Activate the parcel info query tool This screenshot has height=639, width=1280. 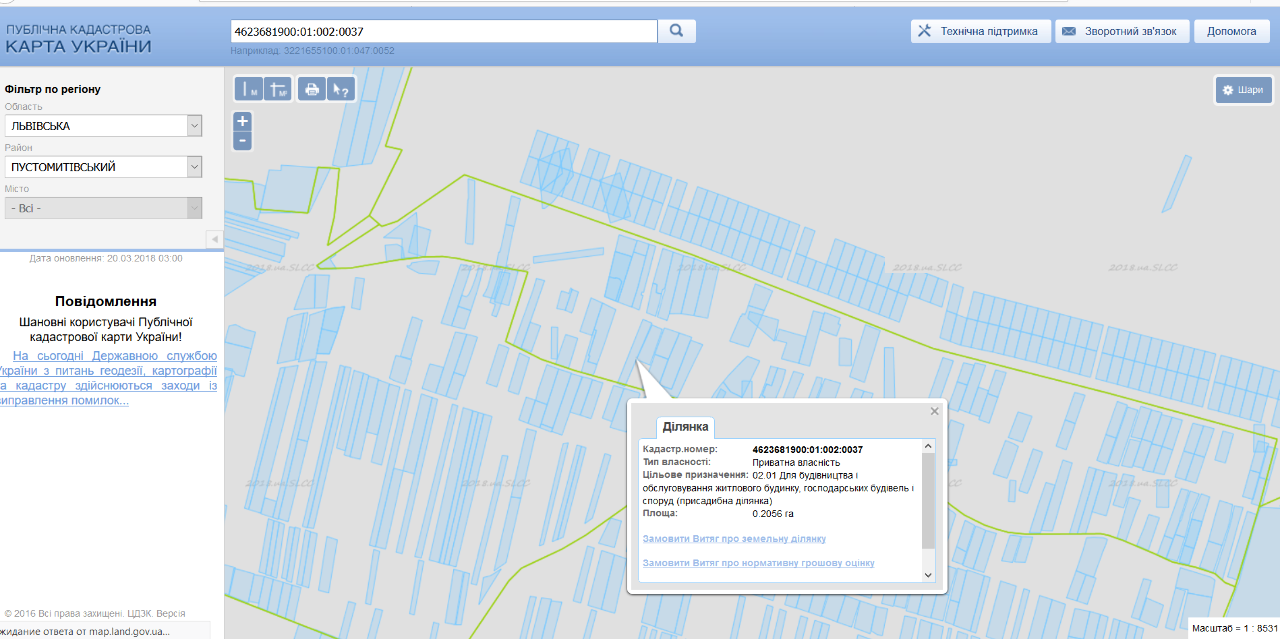click(x=341, y=89)
